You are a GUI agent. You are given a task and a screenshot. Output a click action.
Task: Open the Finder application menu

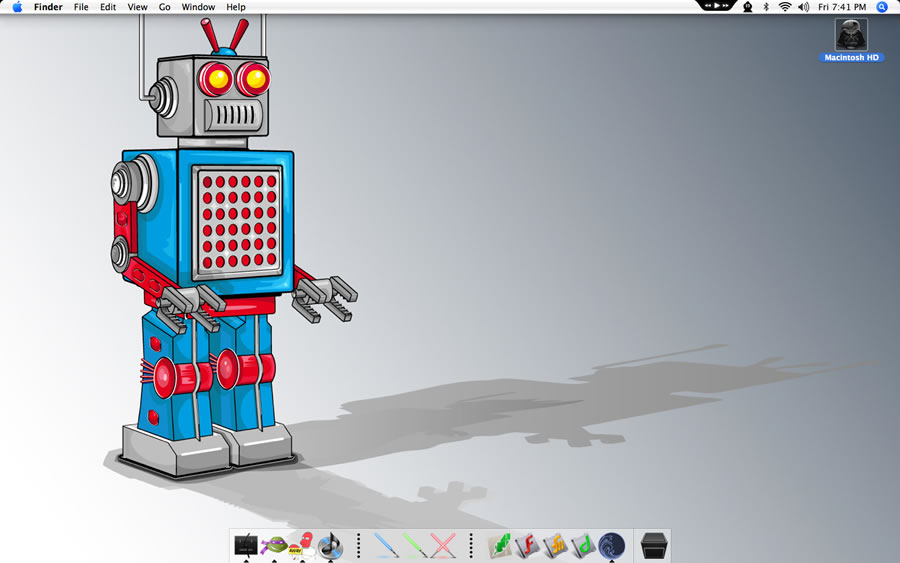(48, 7)
